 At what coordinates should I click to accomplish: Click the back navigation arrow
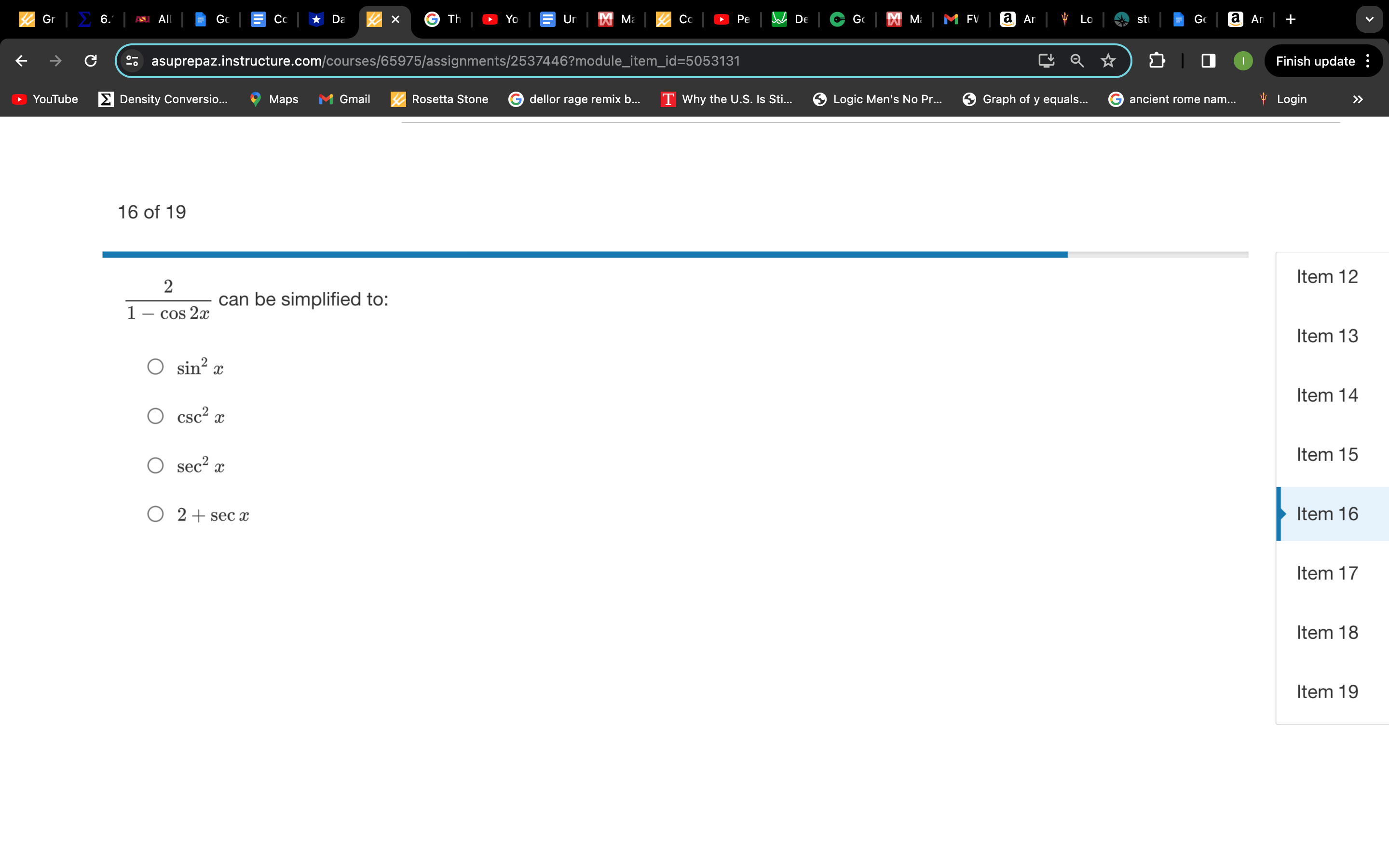[21, 61]
